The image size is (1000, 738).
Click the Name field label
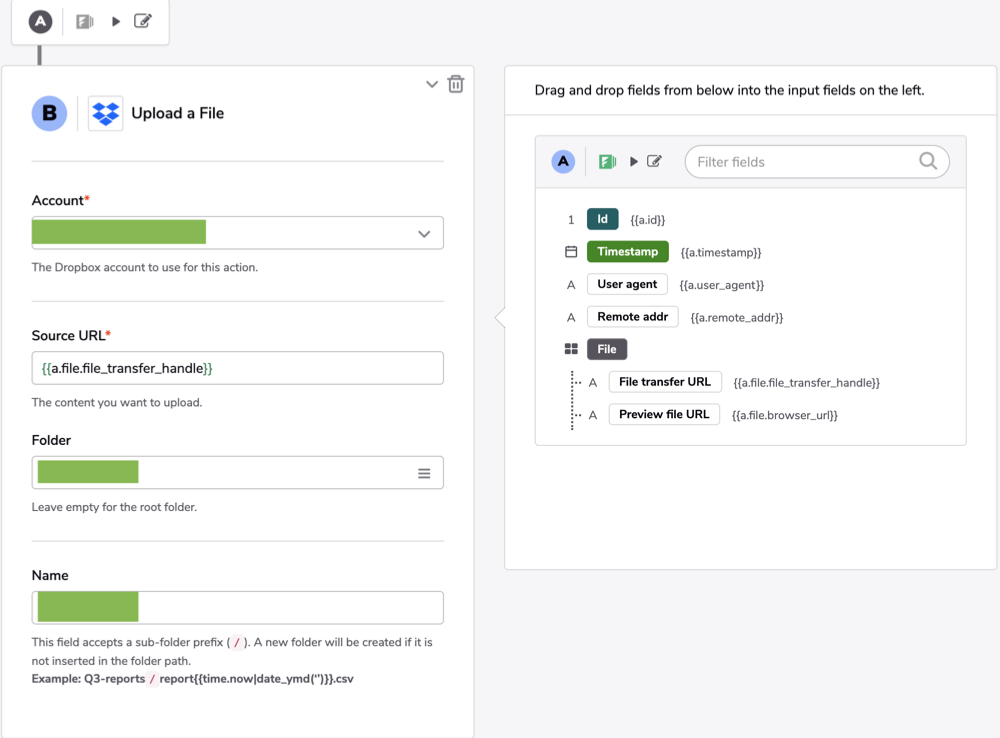click(x=50, y=575)
